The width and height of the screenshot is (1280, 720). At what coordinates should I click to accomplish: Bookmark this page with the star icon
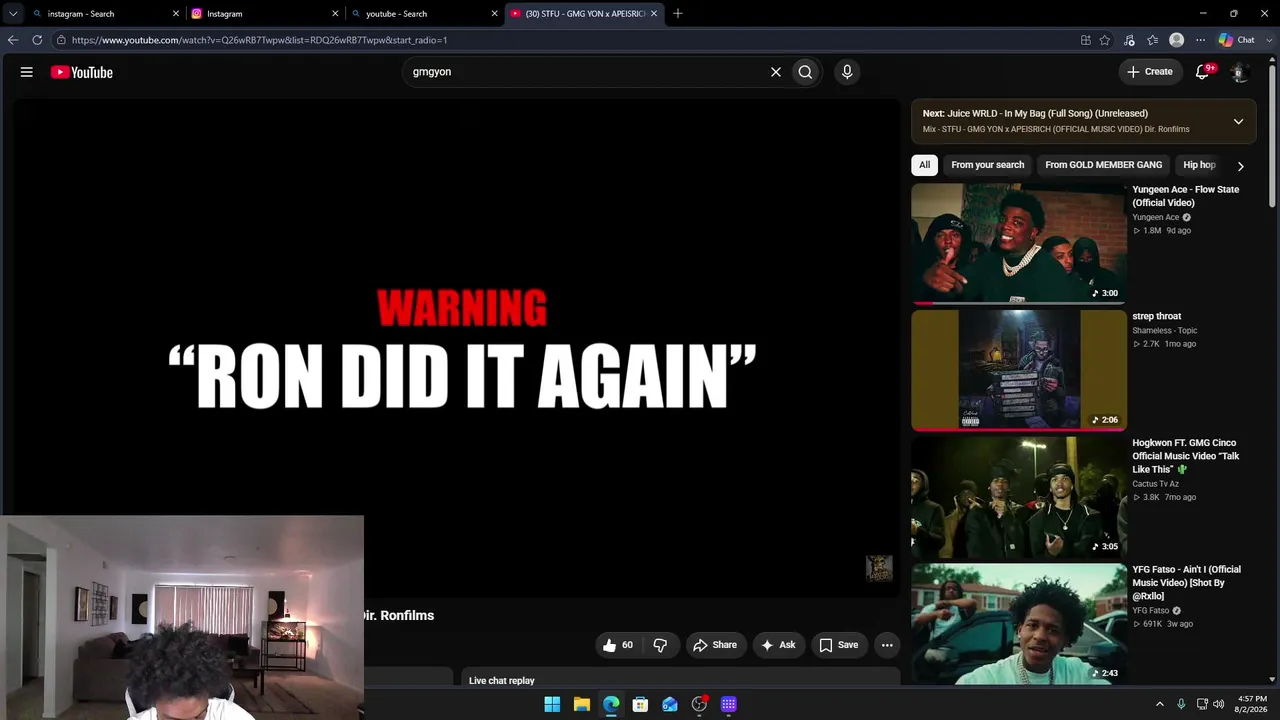point(1105,40)
